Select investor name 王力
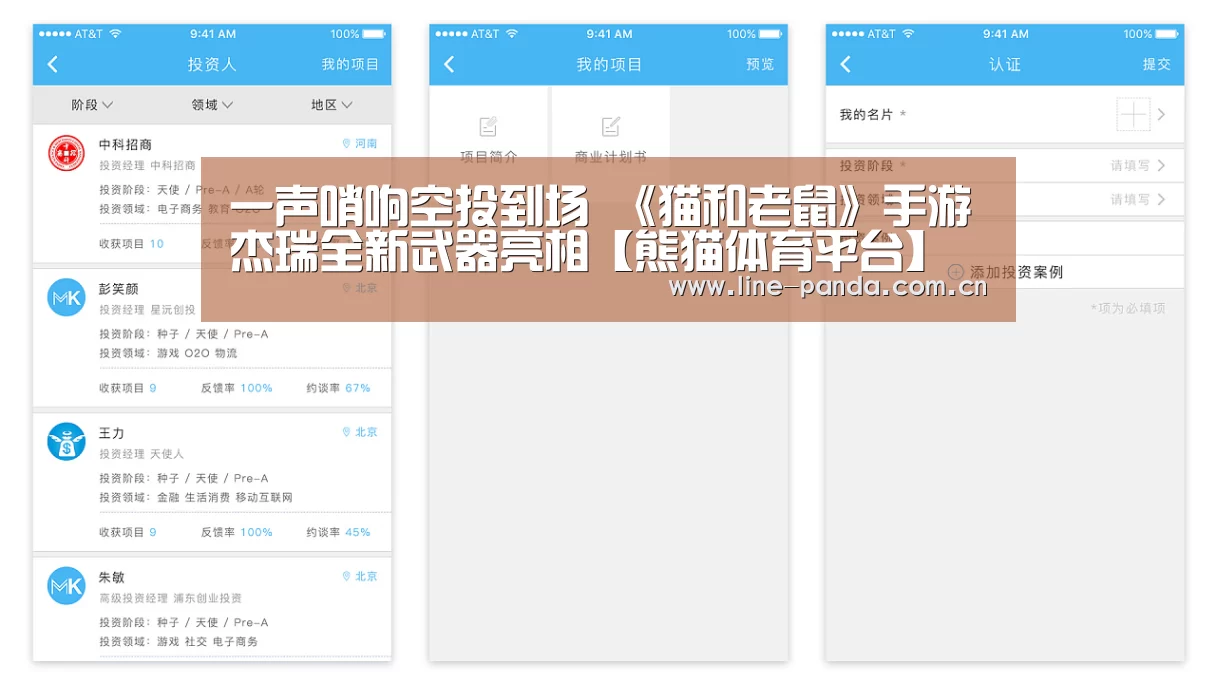 pos(111,433)
